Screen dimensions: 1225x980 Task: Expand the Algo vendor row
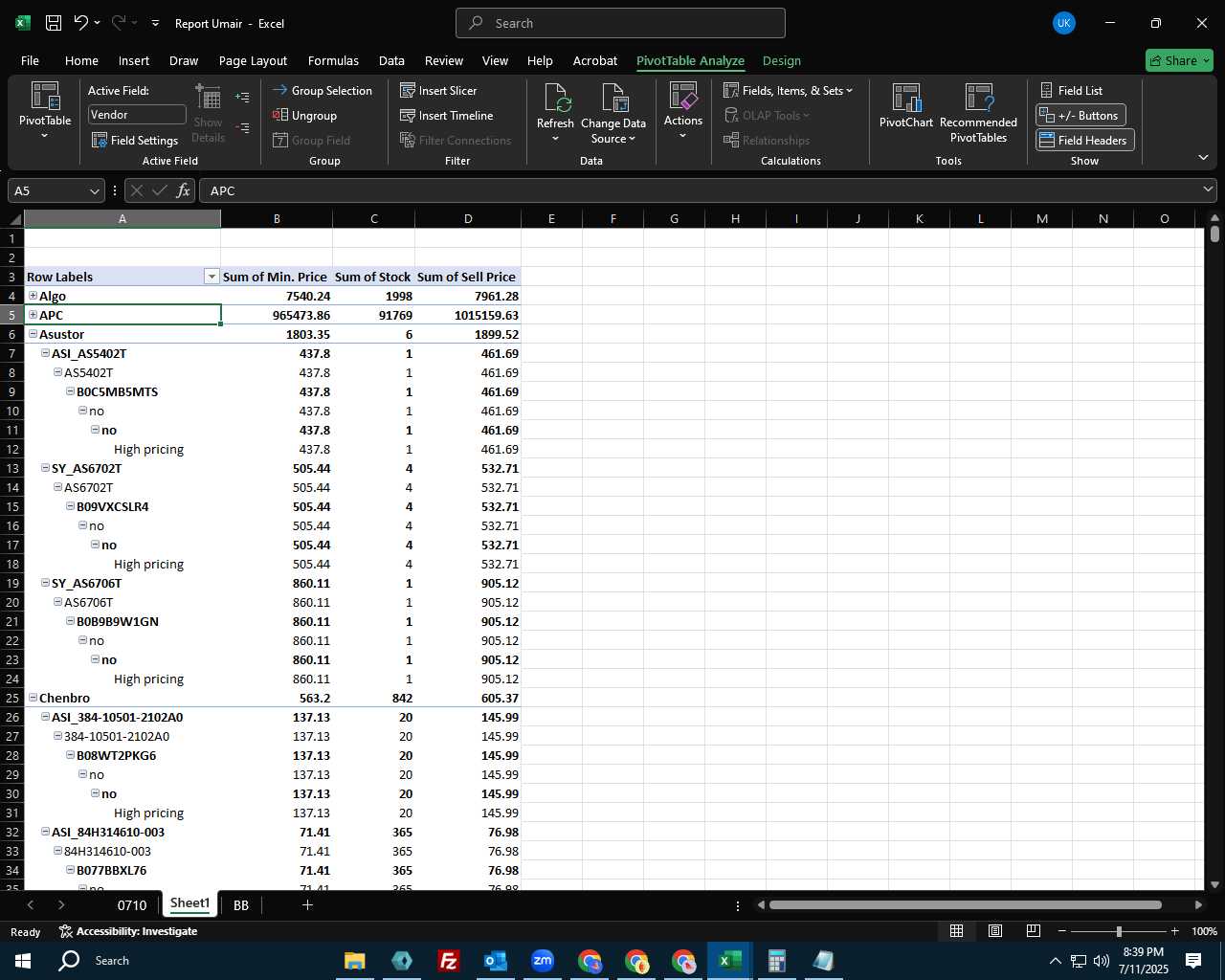[33, 296]
